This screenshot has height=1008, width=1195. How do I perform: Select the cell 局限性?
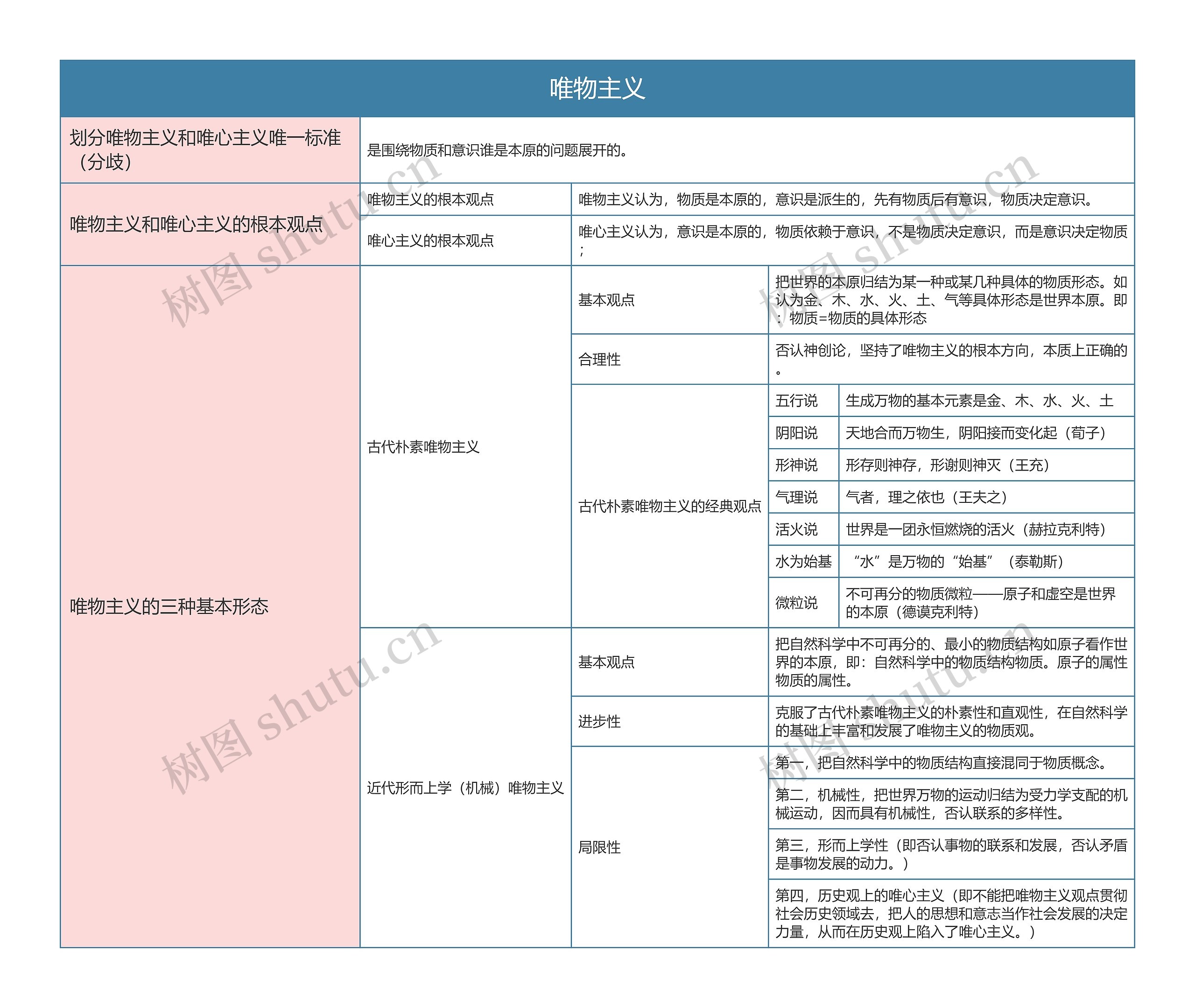click(669, 847)
